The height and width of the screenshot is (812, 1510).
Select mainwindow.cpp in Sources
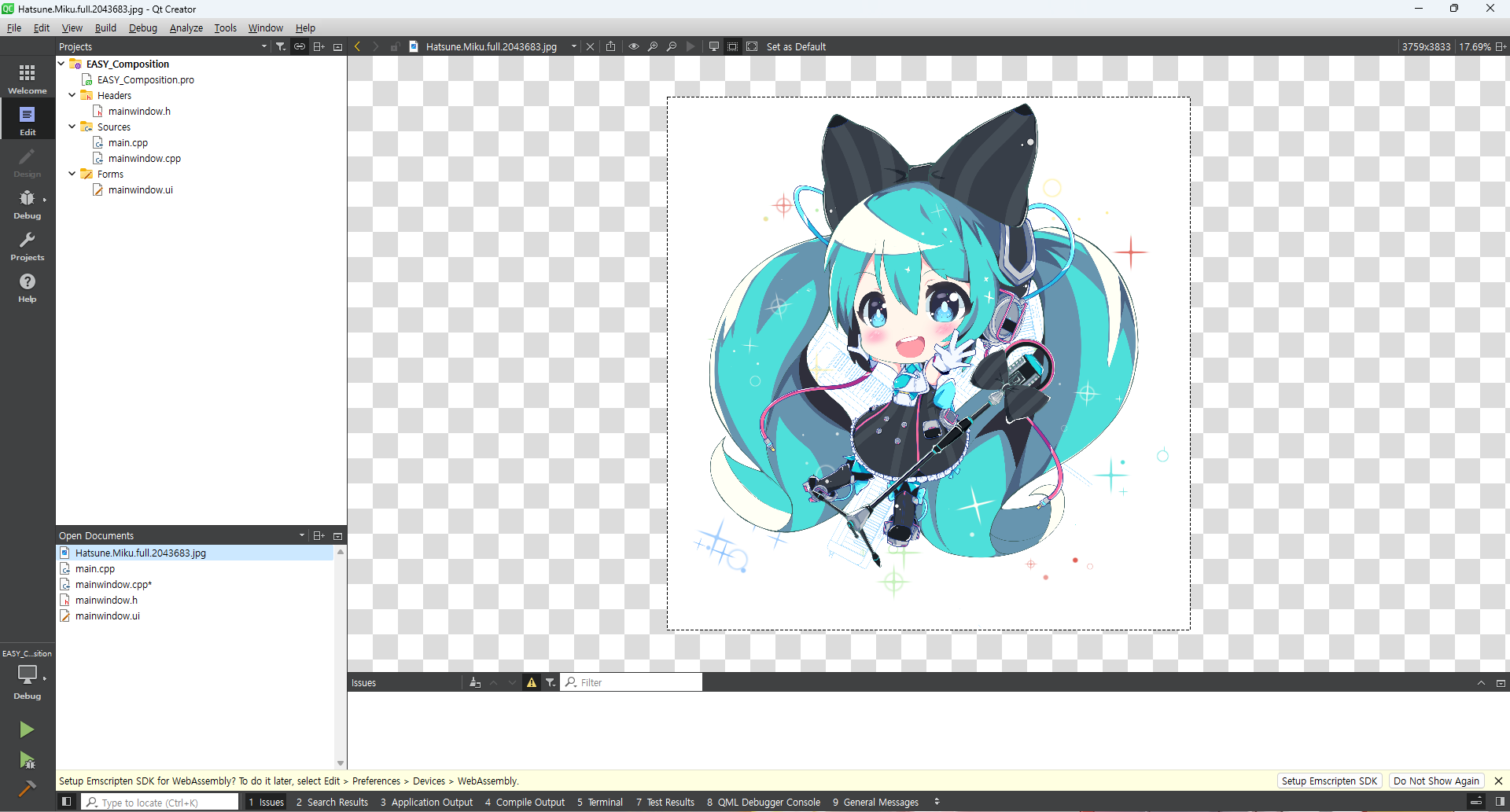point(145,158)
